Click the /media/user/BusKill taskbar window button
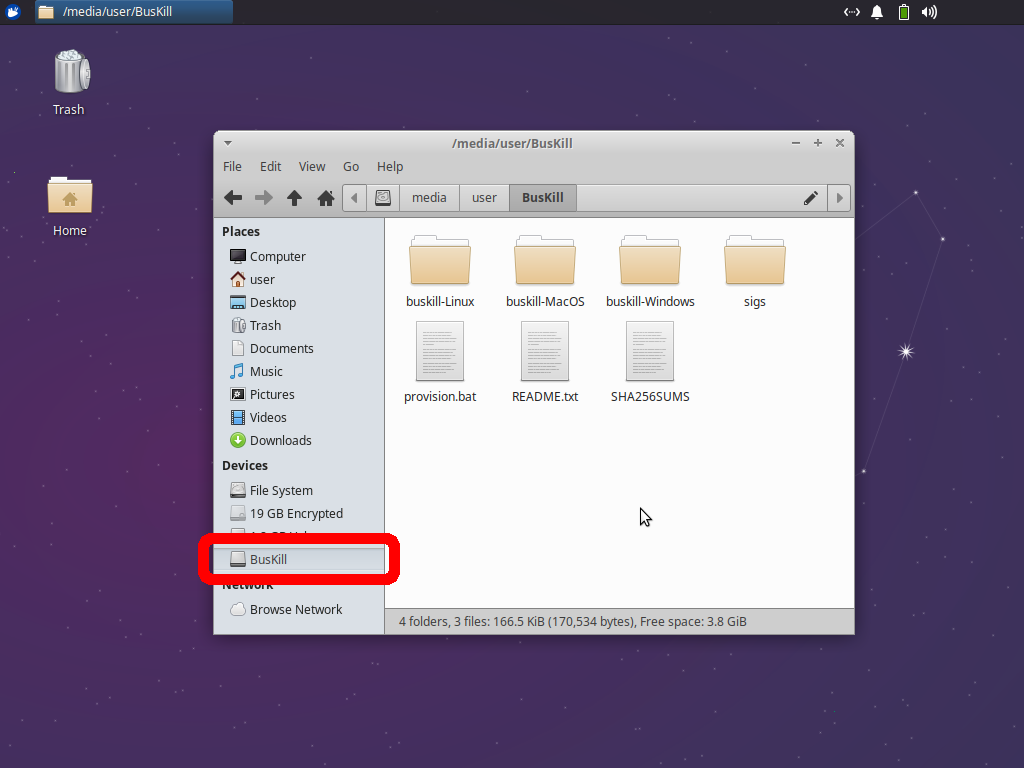This screenshot has height=768, width=1024. [x=134, y=12]
